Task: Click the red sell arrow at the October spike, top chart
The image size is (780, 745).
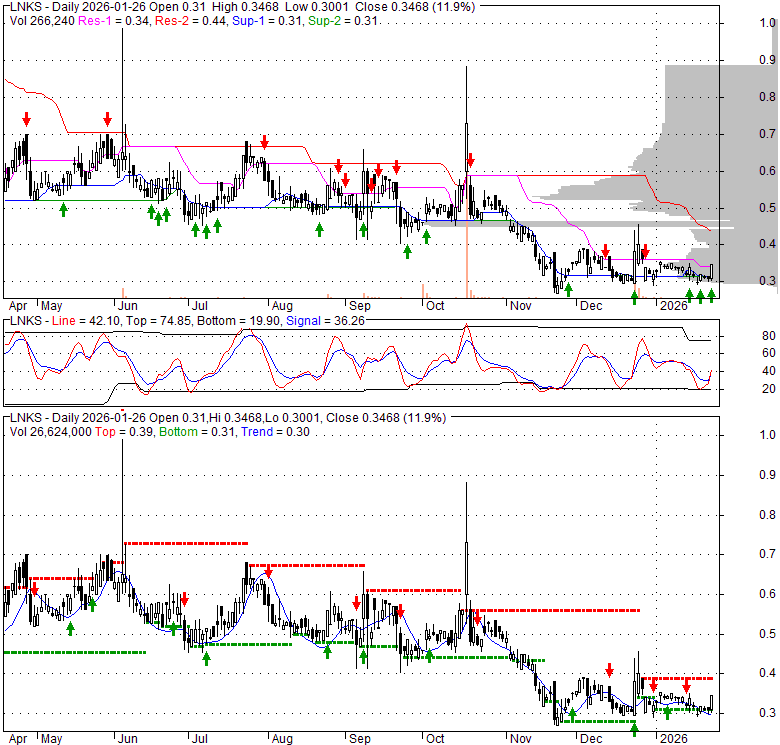Action: click(471, 162)
